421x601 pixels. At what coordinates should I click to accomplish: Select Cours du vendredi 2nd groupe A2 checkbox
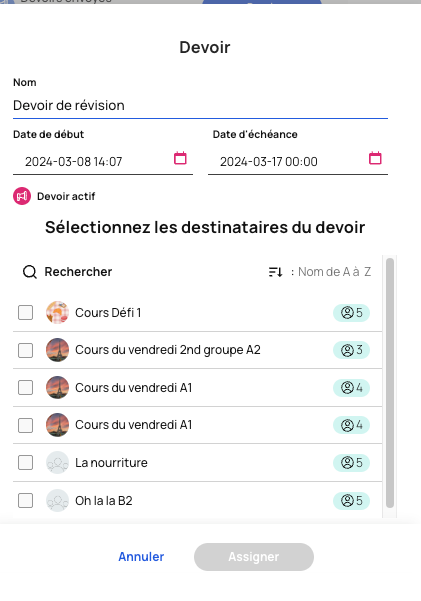25,350
